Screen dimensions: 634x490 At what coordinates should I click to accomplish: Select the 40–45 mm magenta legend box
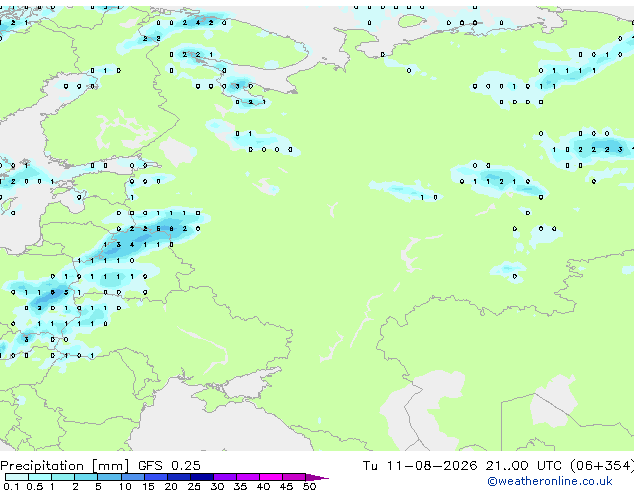[271, 477]
